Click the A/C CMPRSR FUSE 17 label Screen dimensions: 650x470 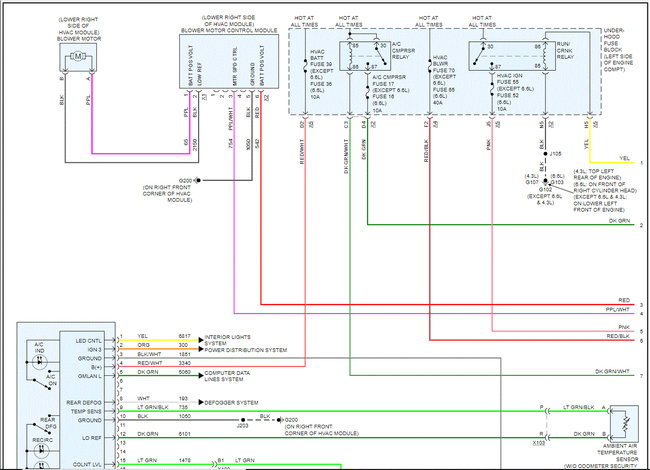pos(390,83)
